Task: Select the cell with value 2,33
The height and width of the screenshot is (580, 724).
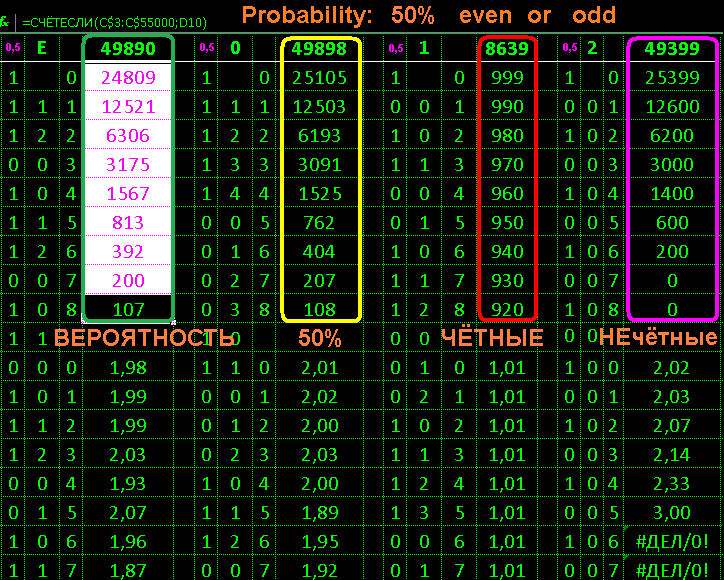Action: tap(672, 483)
